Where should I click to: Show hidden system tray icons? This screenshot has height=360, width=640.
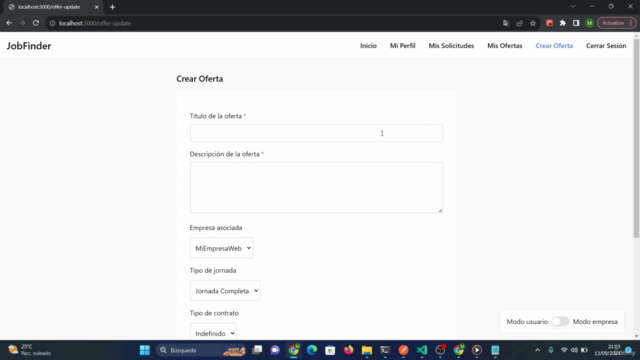tap(538, 350)
